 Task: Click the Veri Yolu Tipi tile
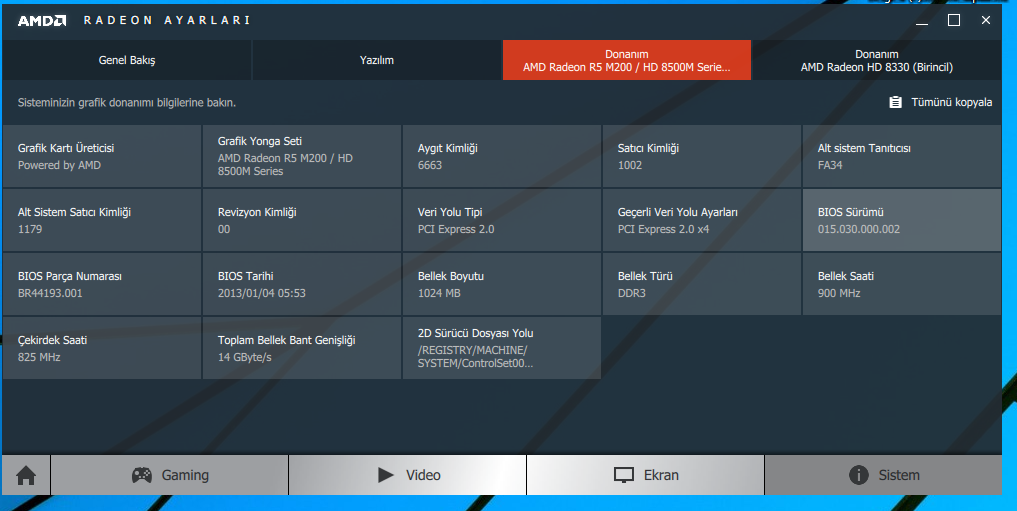click(x=502, y=220)
